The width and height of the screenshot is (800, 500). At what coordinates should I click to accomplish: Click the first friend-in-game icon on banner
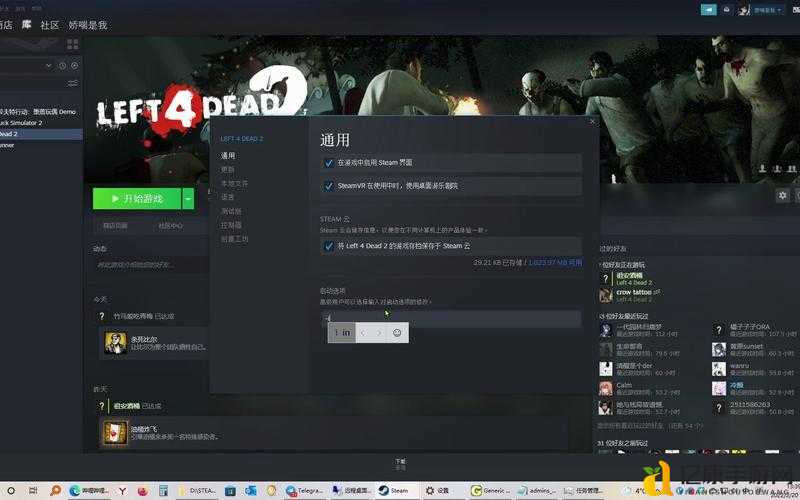(762, 168)
